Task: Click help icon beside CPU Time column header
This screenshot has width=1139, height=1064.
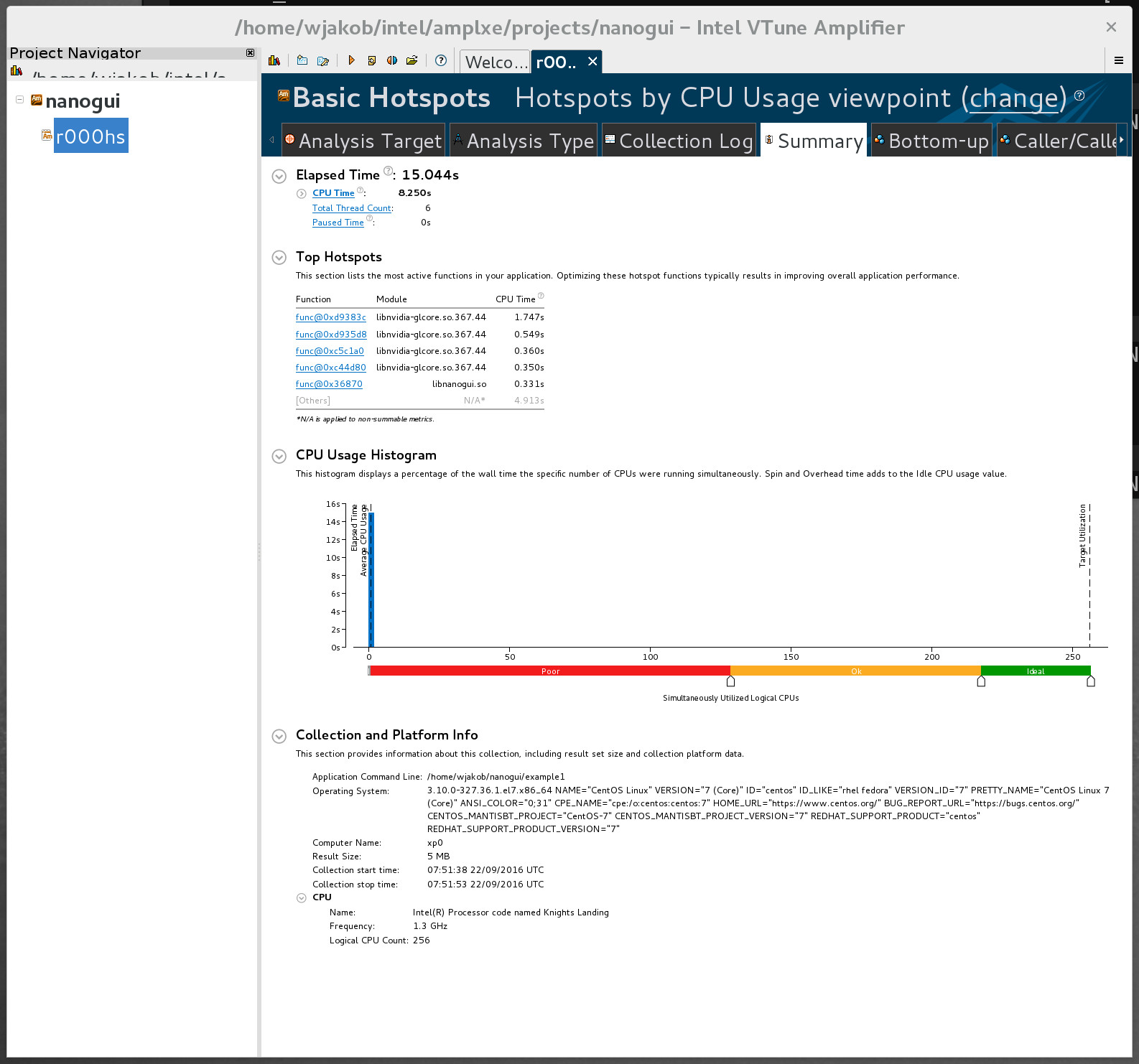Action: tap(541, 296)
